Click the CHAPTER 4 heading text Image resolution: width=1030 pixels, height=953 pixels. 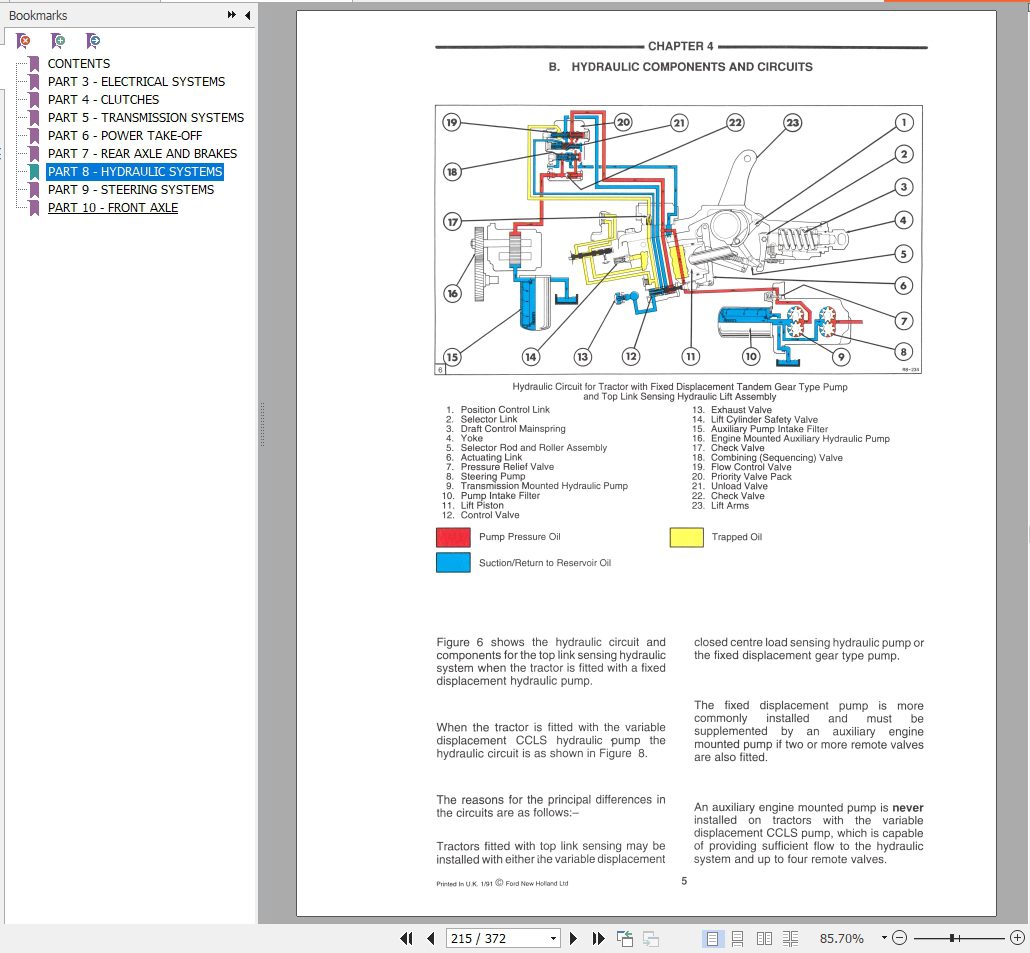[x=681, y=46]
